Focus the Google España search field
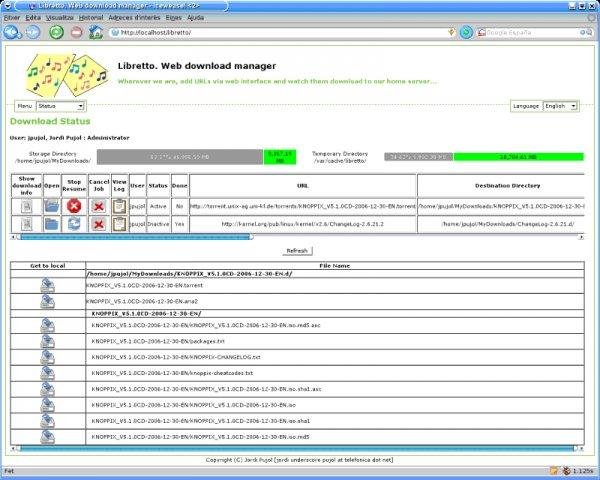 pyautogui.click(x=532, y=33)
